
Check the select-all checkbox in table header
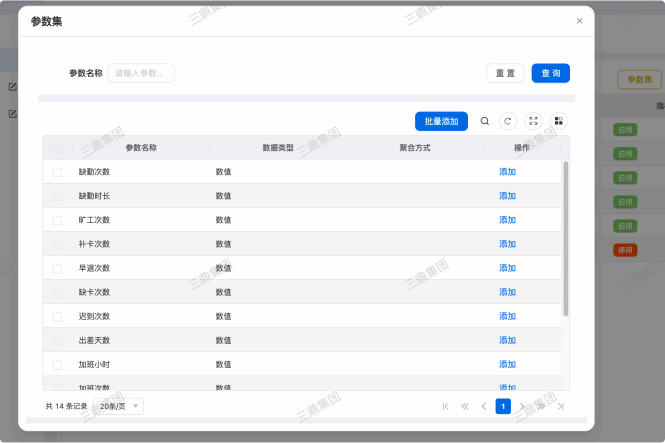(58, 148)
